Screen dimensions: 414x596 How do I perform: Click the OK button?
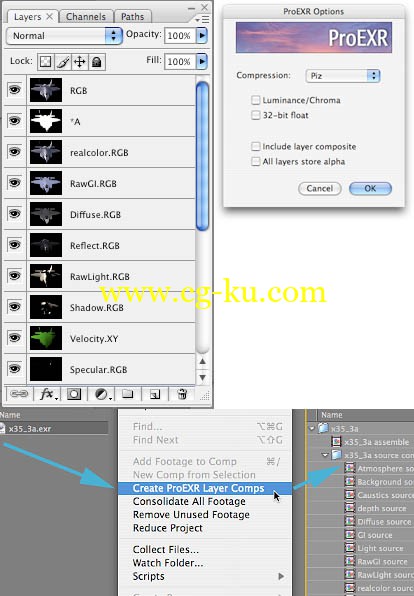point(370,189)
